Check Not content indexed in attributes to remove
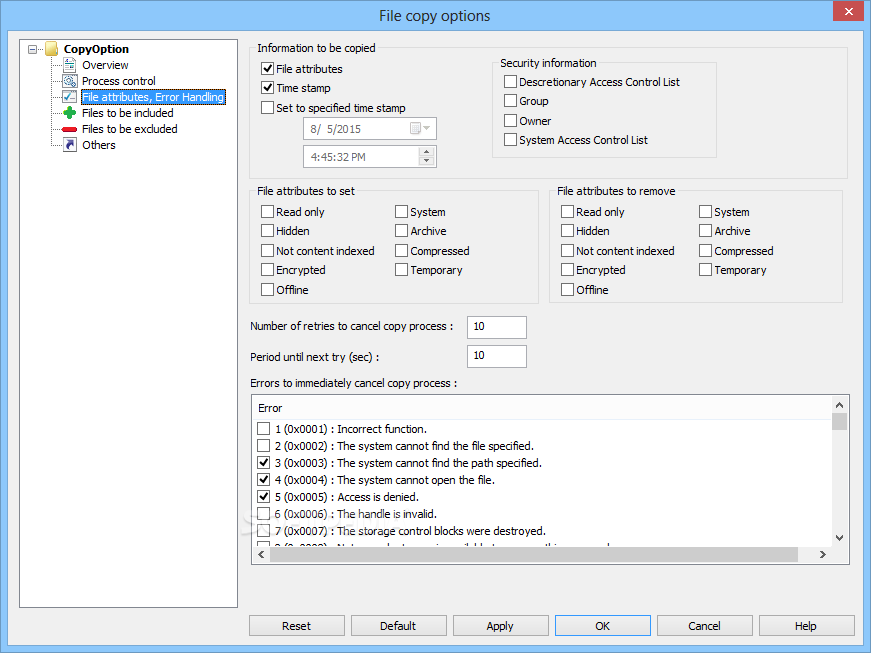This screenshot has height=653, width=871. (567, 251)
